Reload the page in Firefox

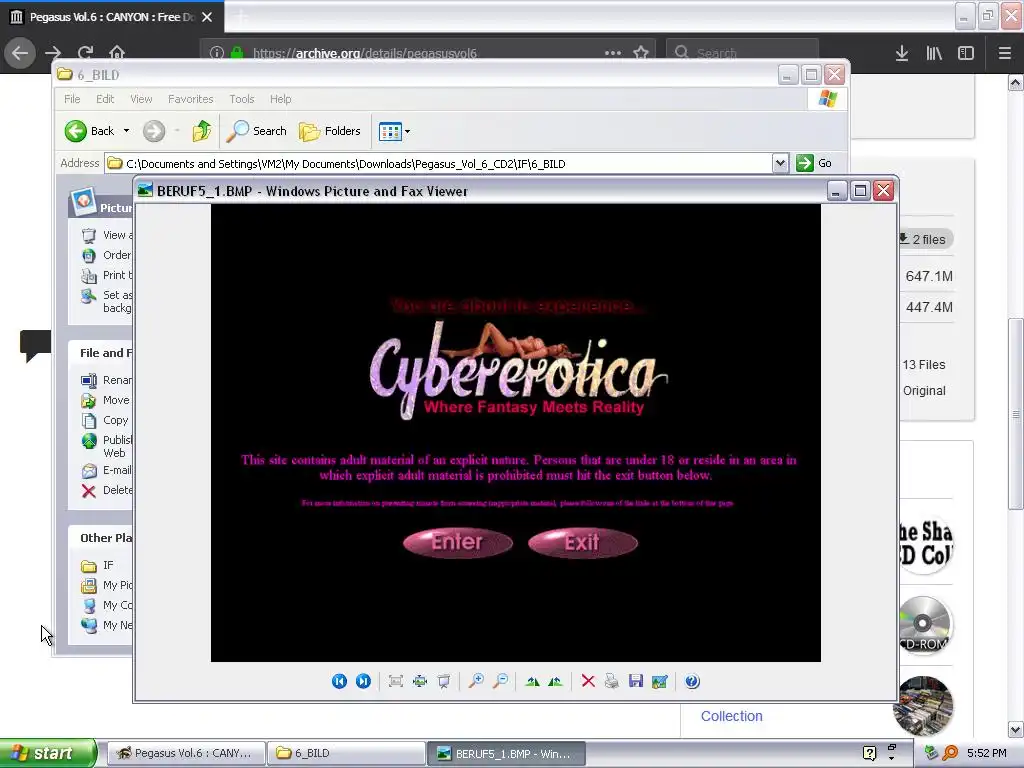tap(85, 53)
